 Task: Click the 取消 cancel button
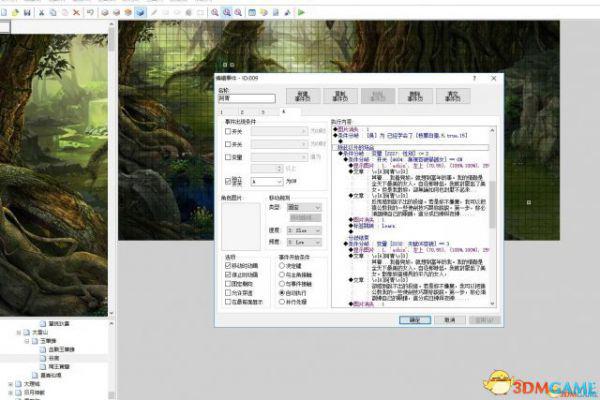(450, 320)
